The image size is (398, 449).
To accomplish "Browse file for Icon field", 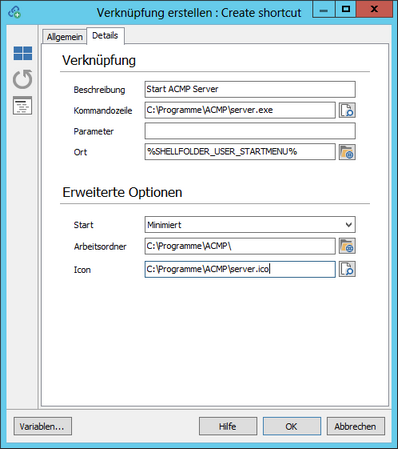I will click(347, 269).
